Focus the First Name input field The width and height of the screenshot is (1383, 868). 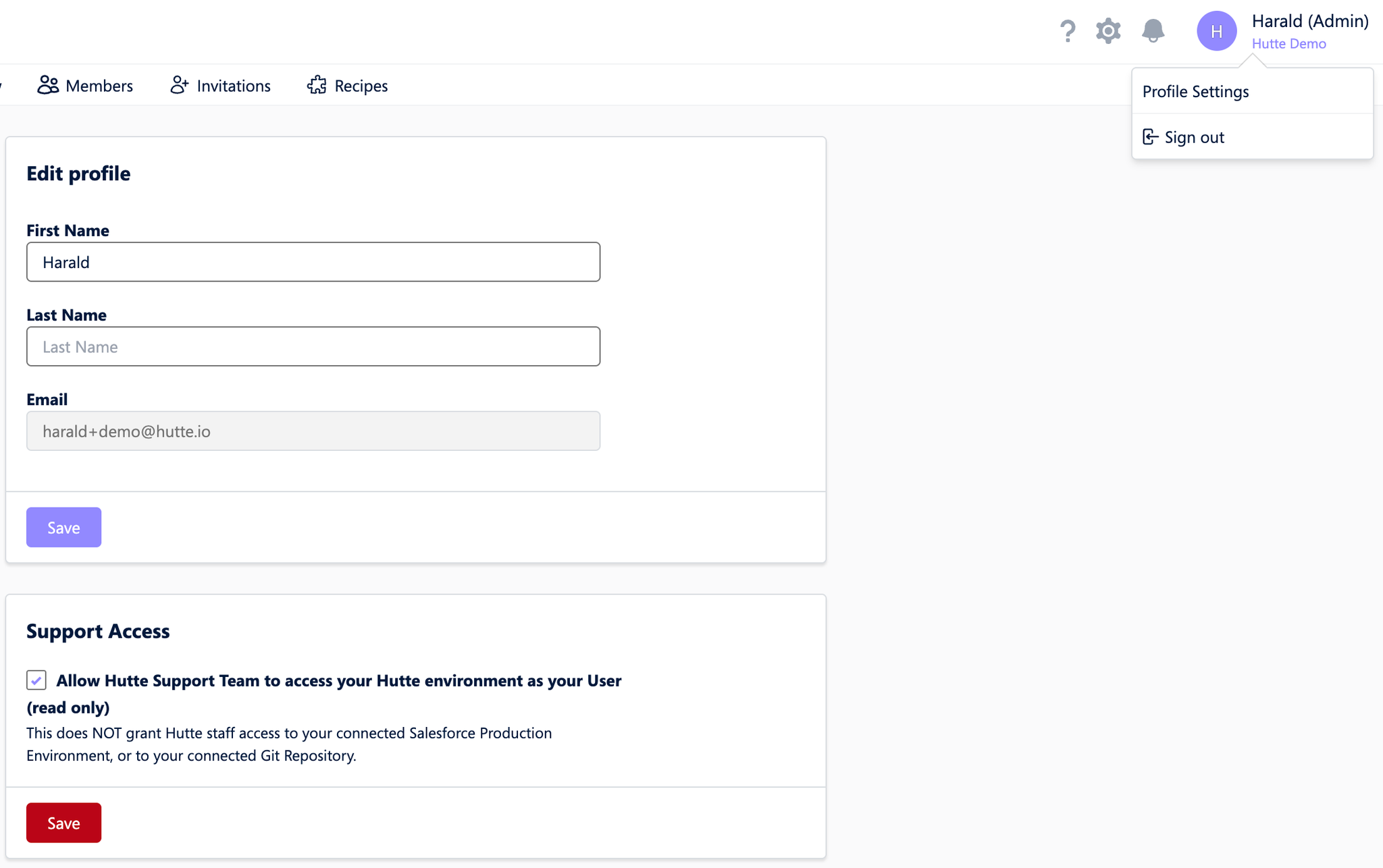point(313,262)
